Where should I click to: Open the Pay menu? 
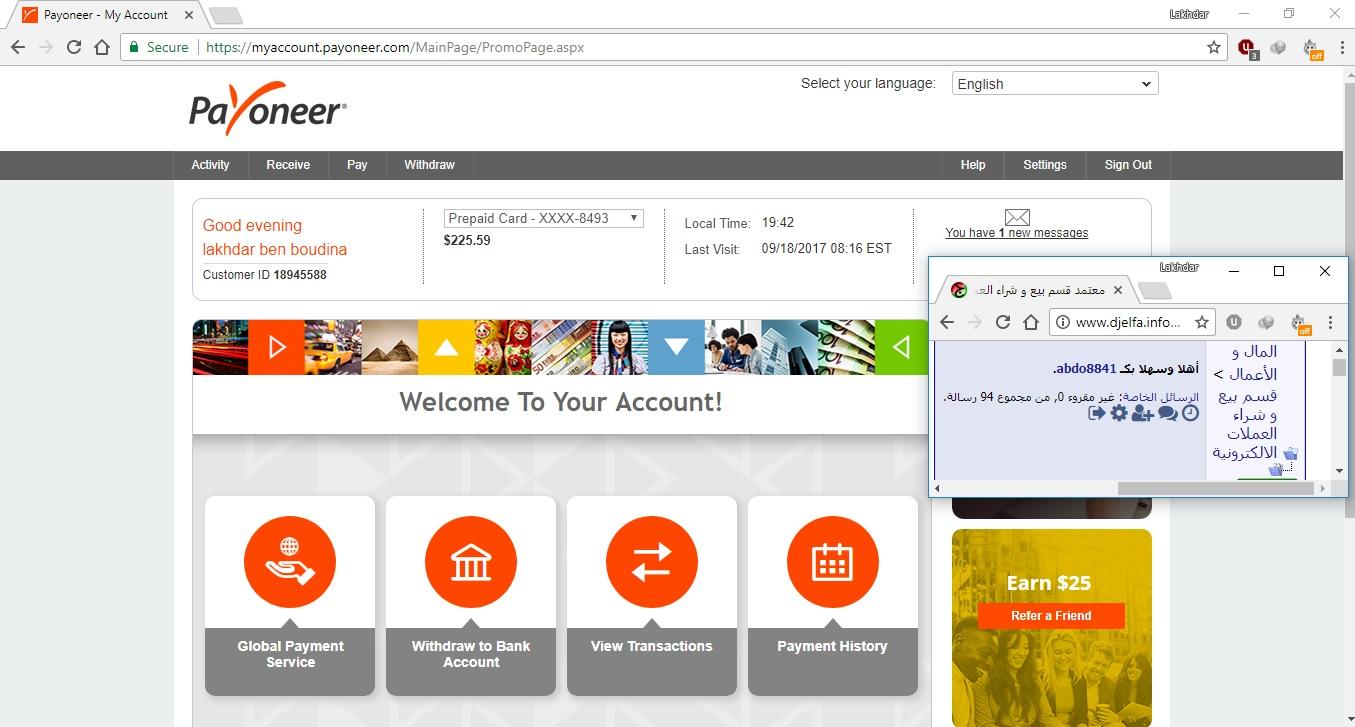pos(357,165)
